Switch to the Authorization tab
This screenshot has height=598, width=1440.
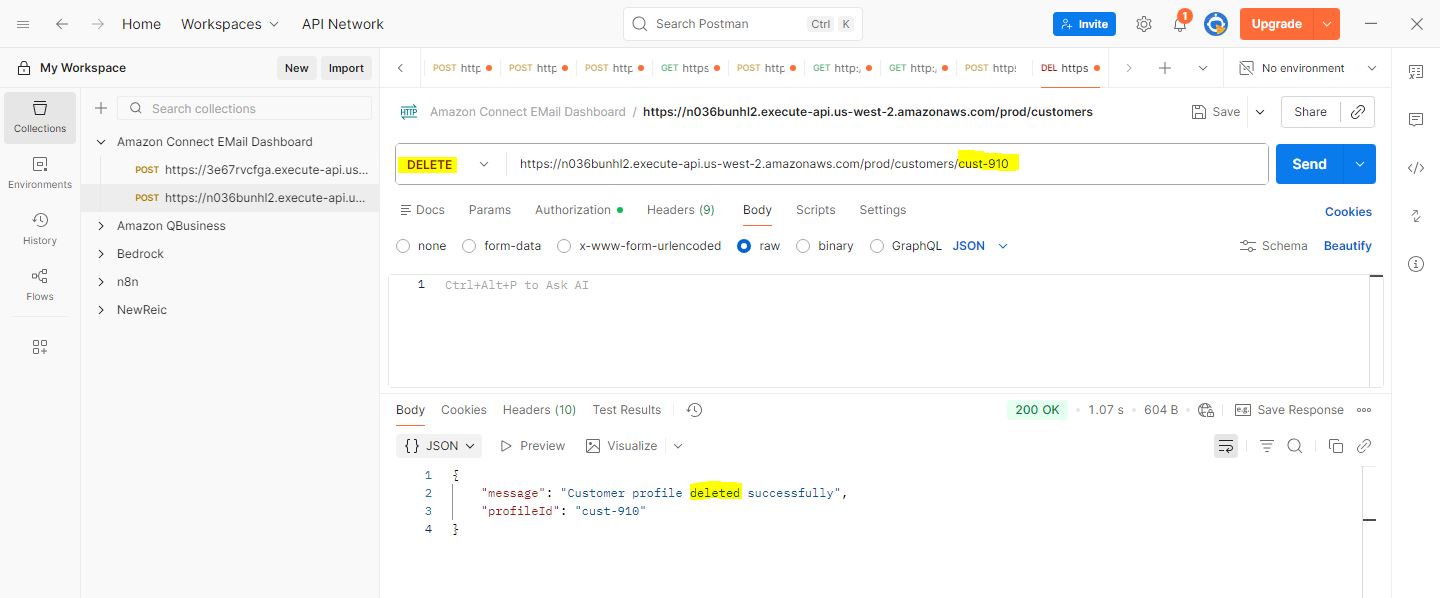572,210
